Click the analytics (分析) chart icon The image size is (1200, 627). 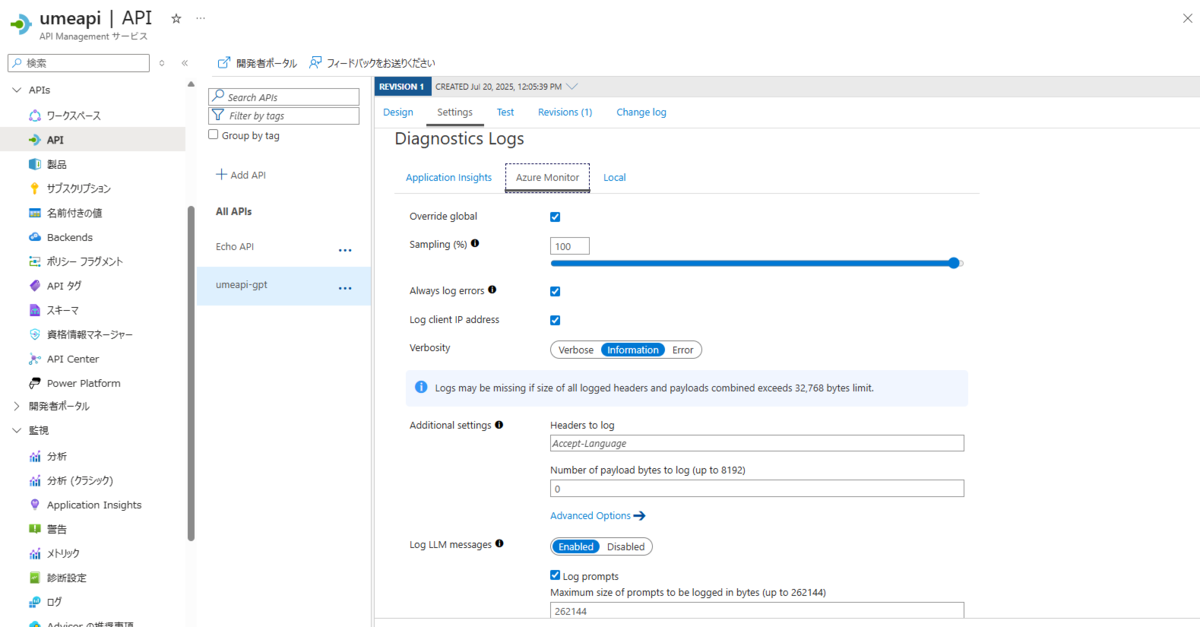point(35,456)
